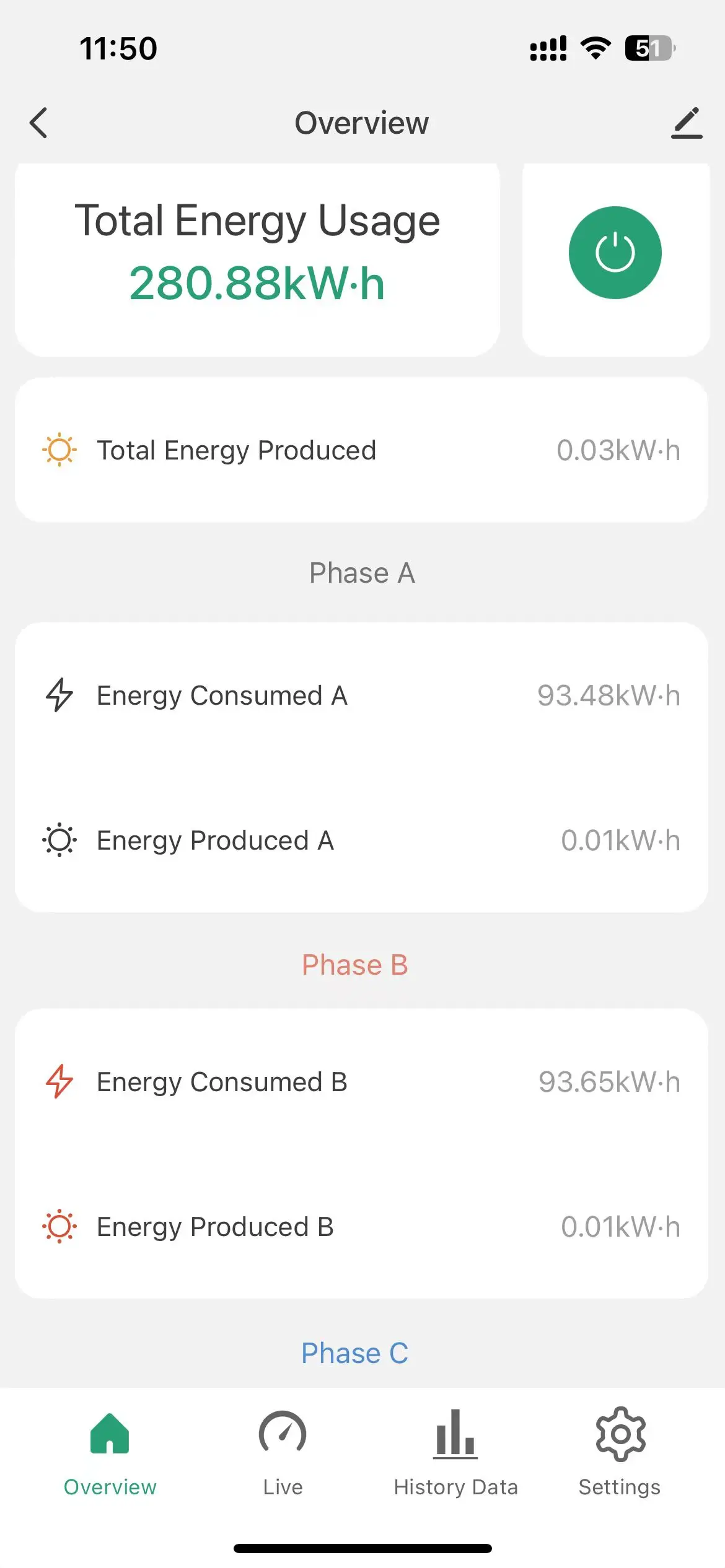The height and width of the screenshot is (1568, 725).
Task: Tap the red lightning bolt for Energy Consumed B
Action: (x=59, y=1081)
